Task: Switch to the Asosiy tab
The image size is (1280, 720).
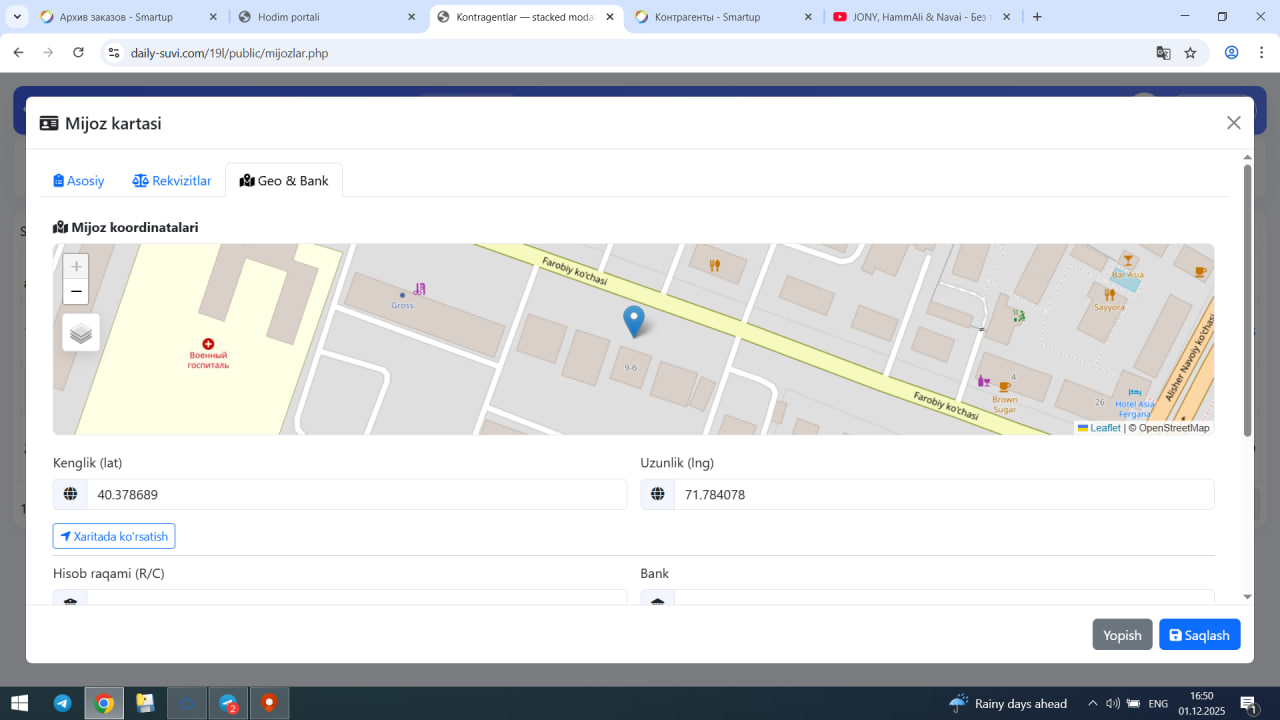Action: 79,181
